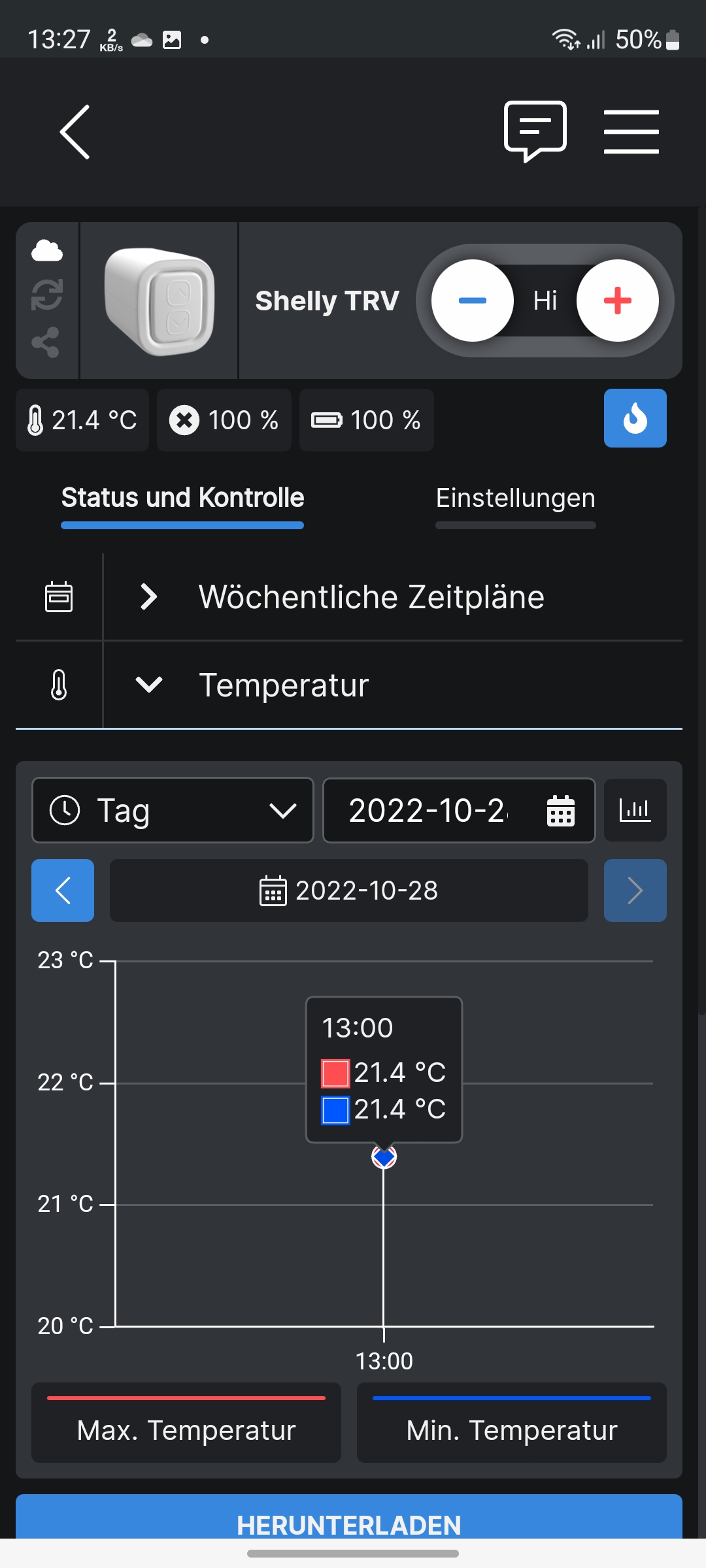This screenshot has height=1568, width=706.
Task: Open the Tag period dropdown
Action: click(173, 810)
